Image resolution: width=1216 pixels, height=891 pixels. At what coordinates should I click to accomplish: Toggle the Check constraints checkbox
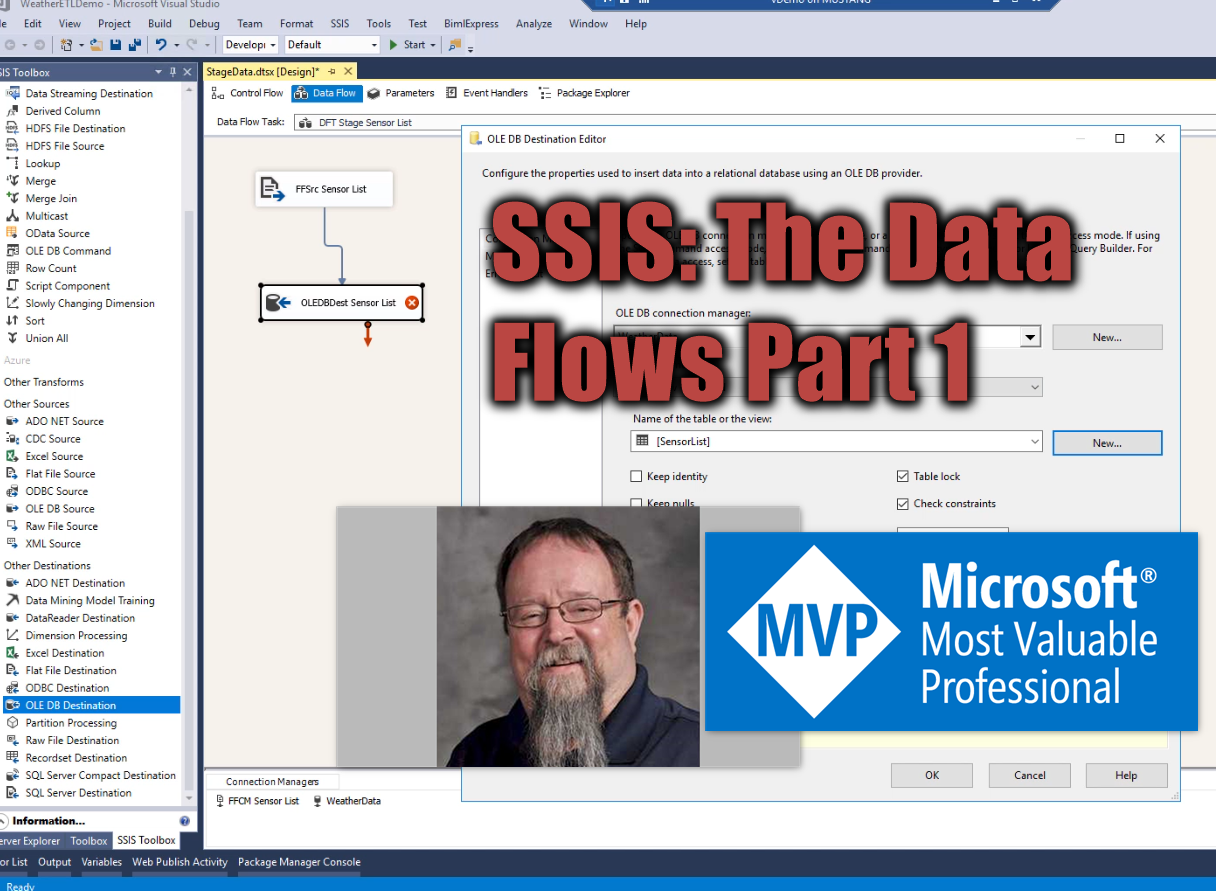(903, 504)
